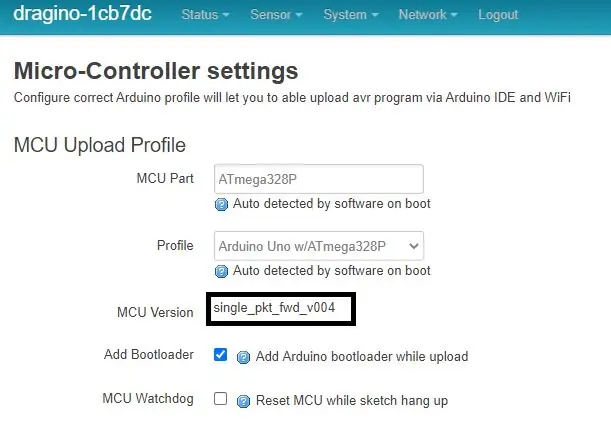611x429 pixels.
Task: Click the Sensor menu caret arrow
Action: click(x=299, y=15)
